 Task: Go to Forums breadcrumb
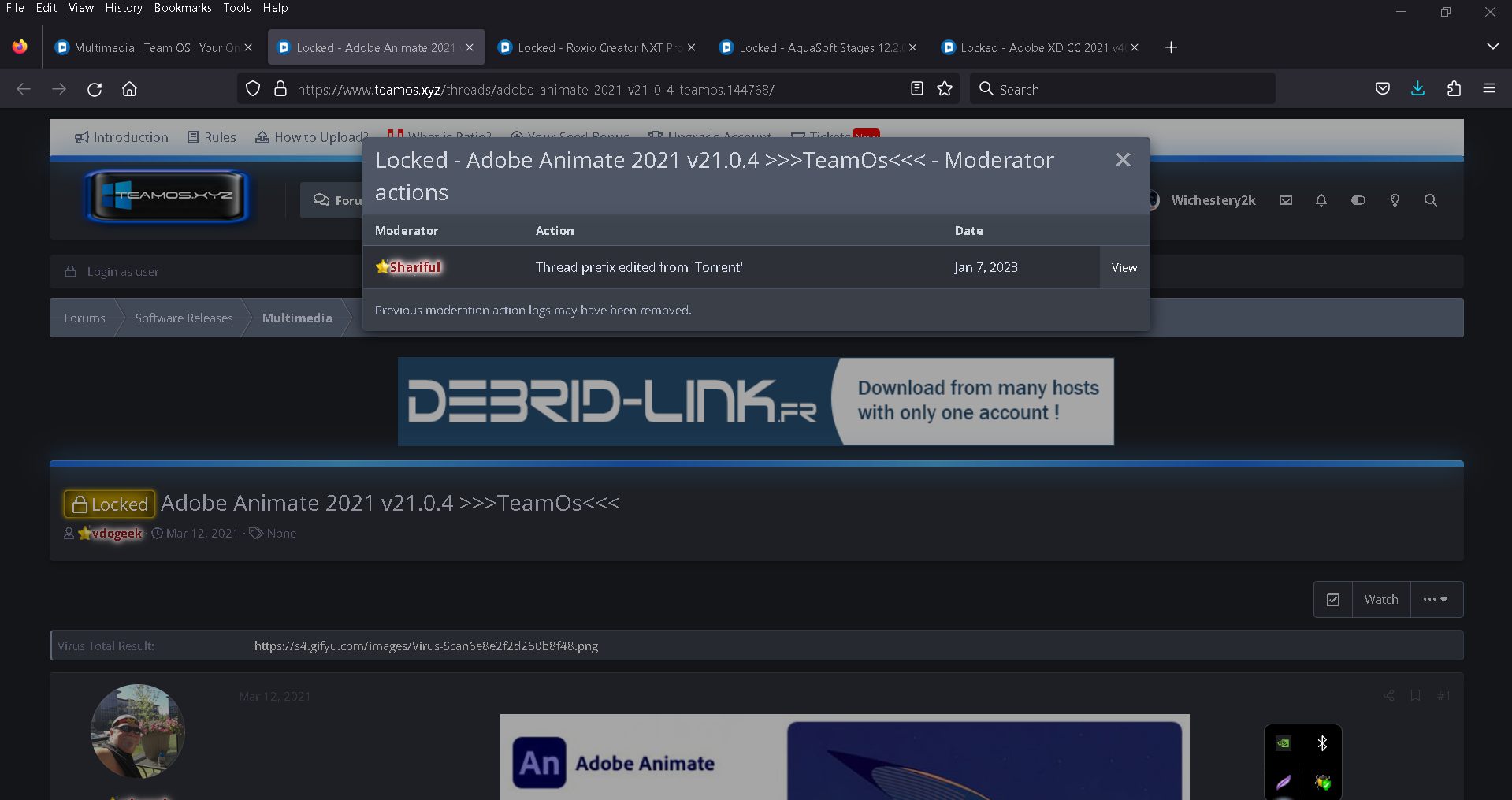84,318
